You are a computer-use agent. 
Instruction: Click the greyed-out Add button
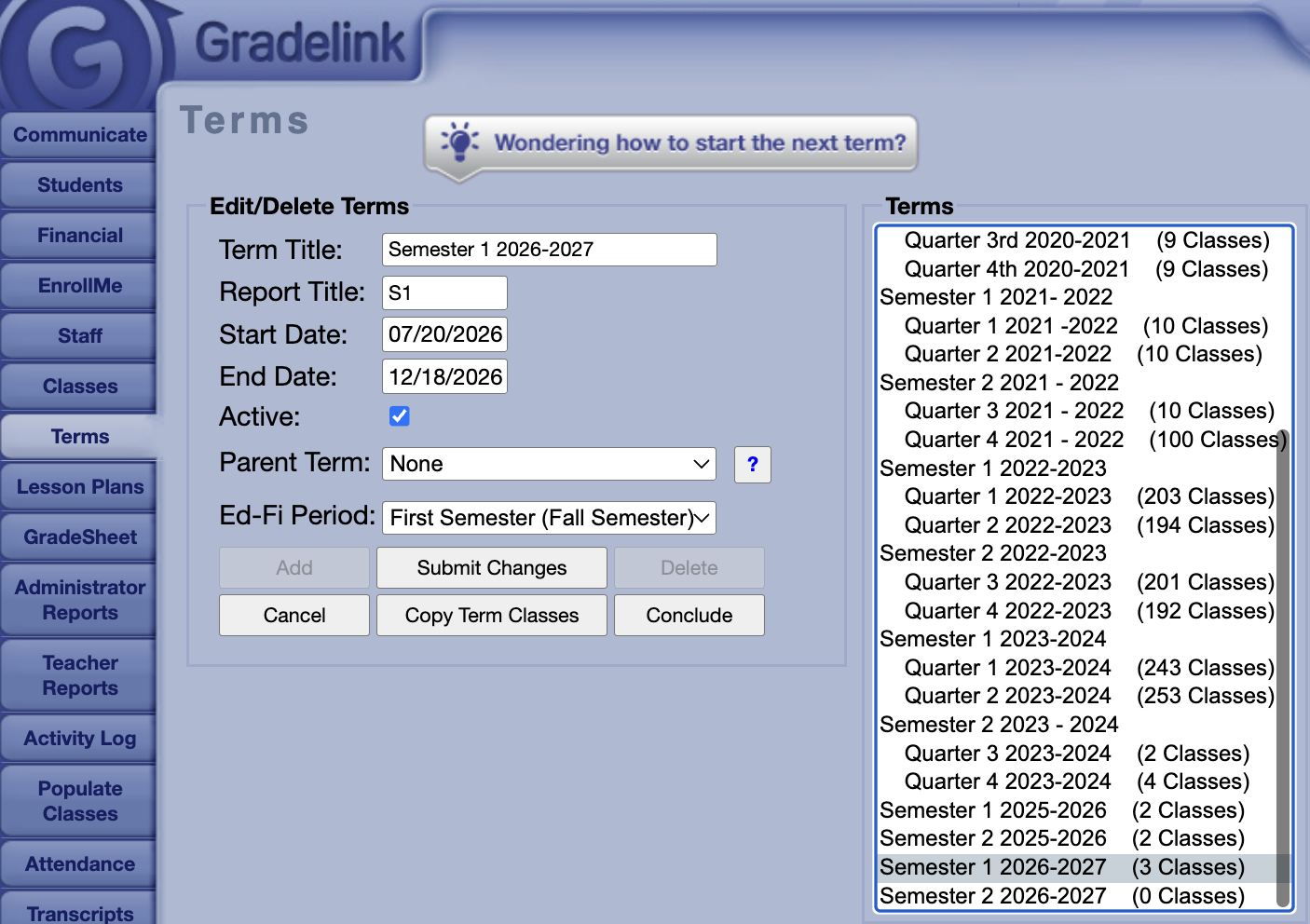click(x=294, y=568)
